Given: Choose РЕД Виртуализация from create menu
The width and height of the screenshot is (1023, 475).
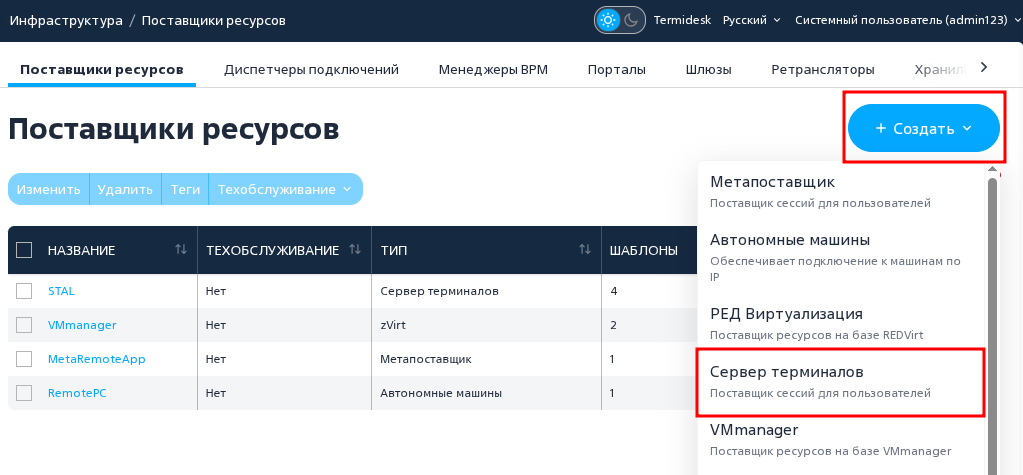Looking at the screenshot, I should (x=841, y=324).
